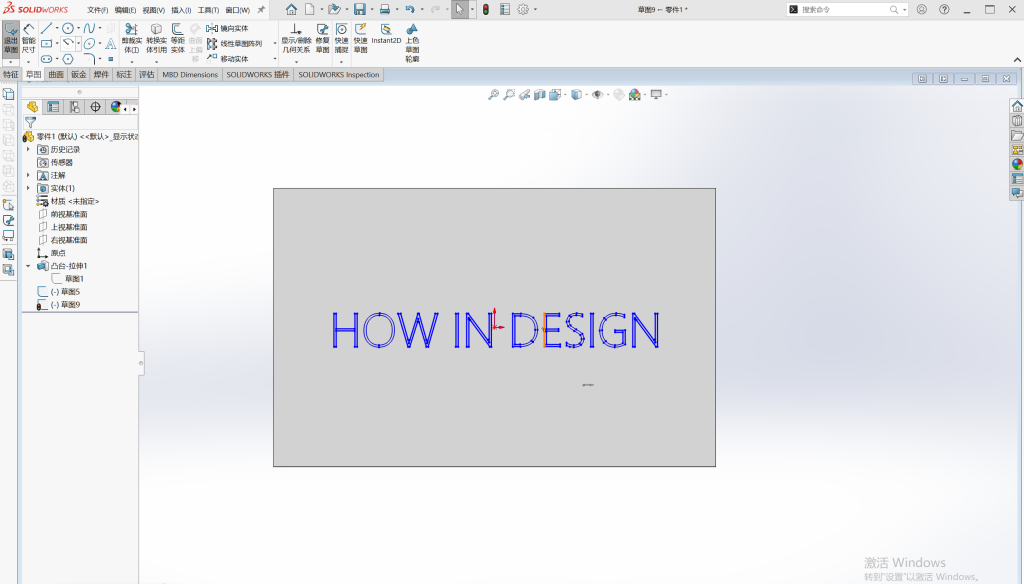Open the DimXpertManager crosshair tab
1024x584 pixels.
coord(95,107)
